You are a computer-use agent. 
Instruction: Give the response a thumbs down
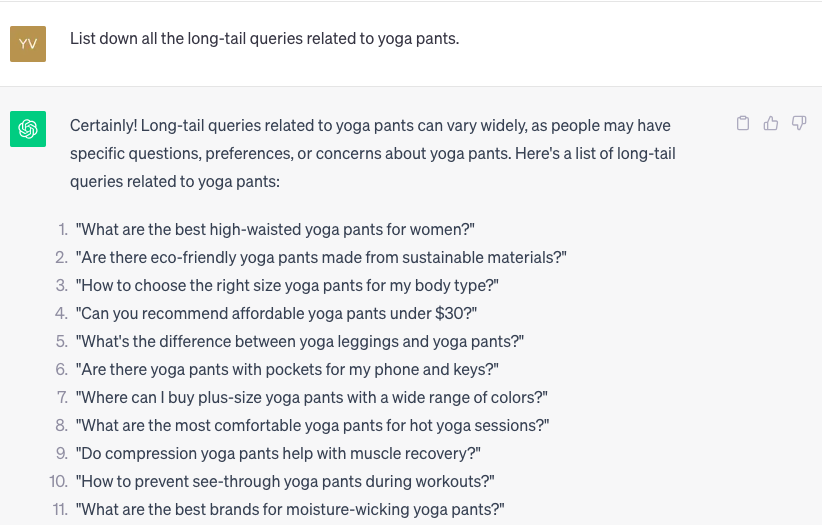(x=799, y=123)
